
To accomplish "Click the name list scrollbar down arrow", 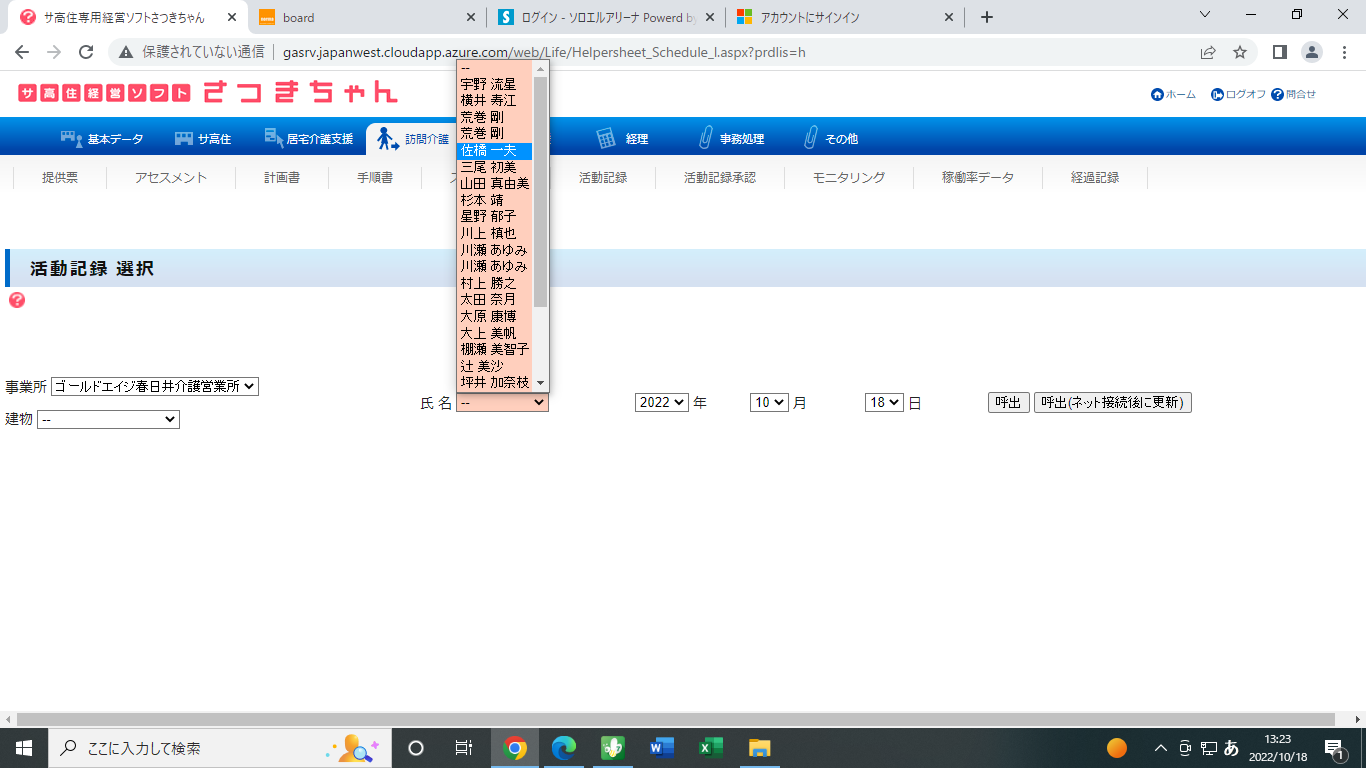I will click(x=541, y=383).
